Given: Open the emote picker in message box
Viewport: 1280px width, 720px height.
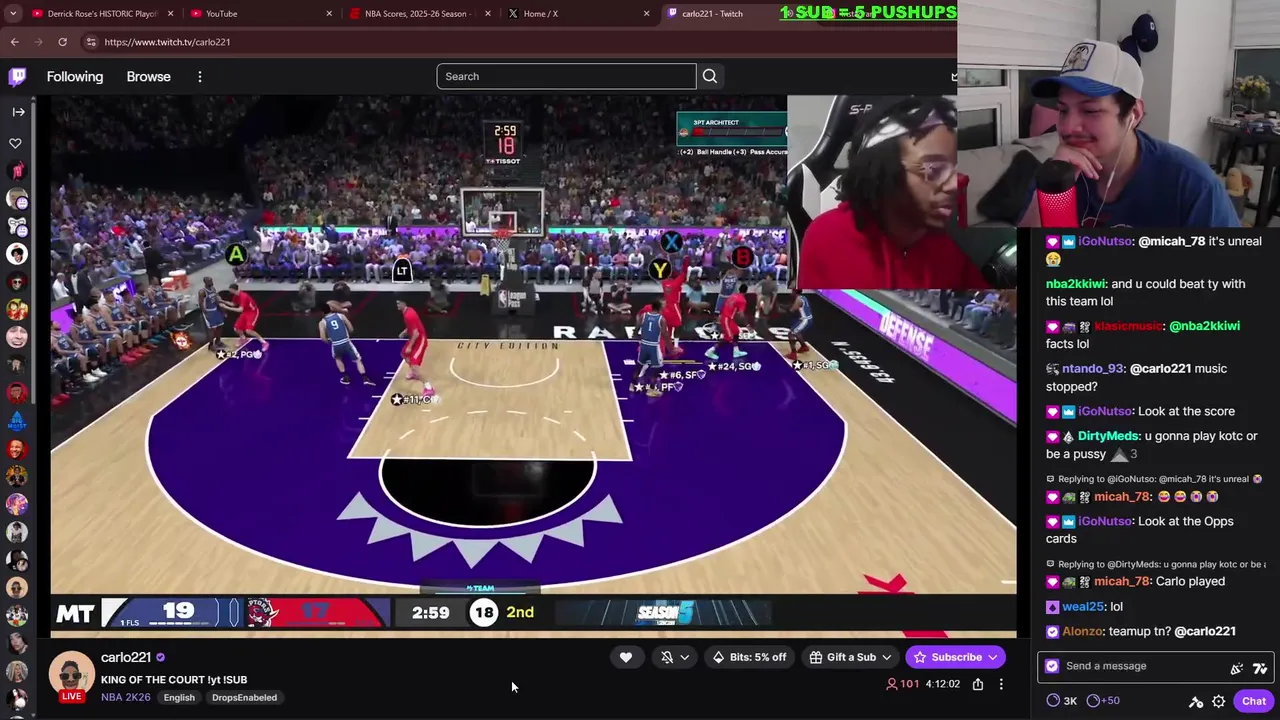Looking at the screenshot, I should pos(1237,667).
